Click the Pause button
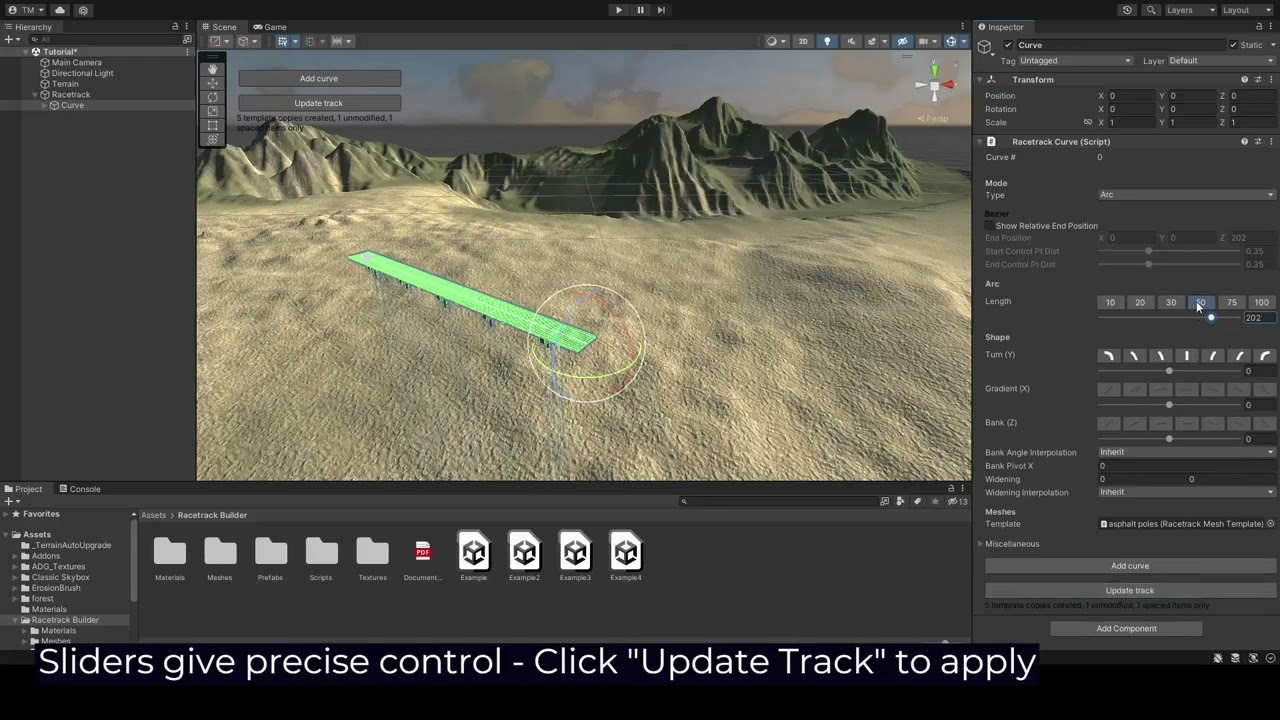1280x720 pixels. tap(640, 10)
